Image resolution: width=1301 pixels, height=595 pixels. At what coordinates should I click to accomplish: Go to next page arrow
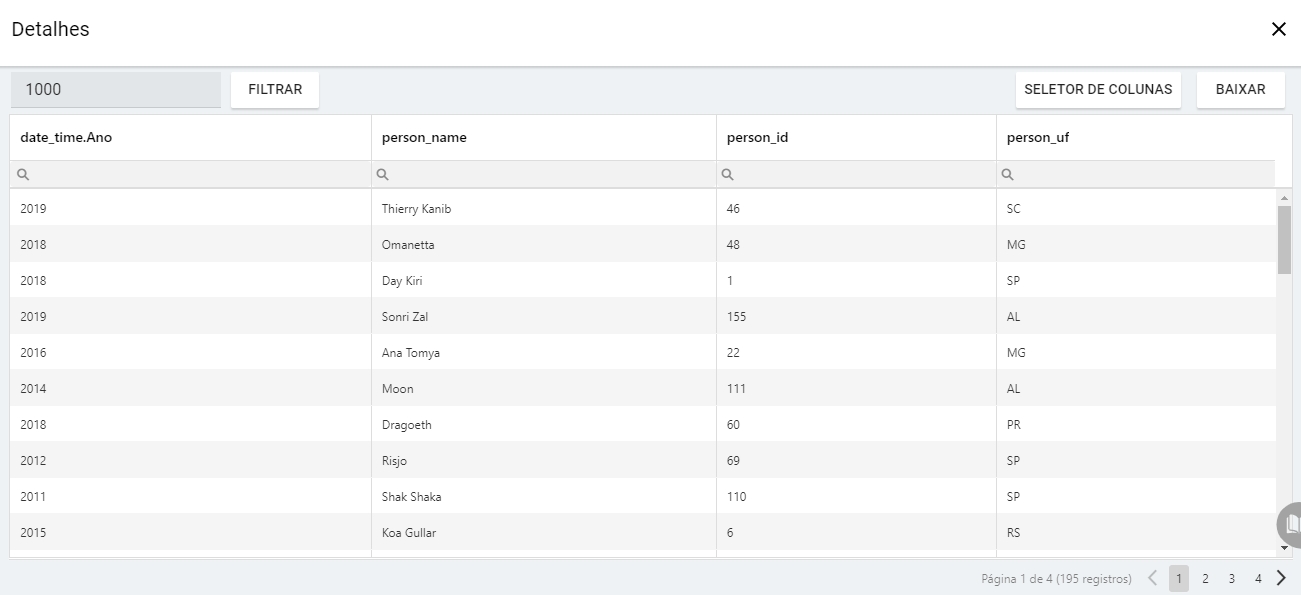coord(1282,578)
